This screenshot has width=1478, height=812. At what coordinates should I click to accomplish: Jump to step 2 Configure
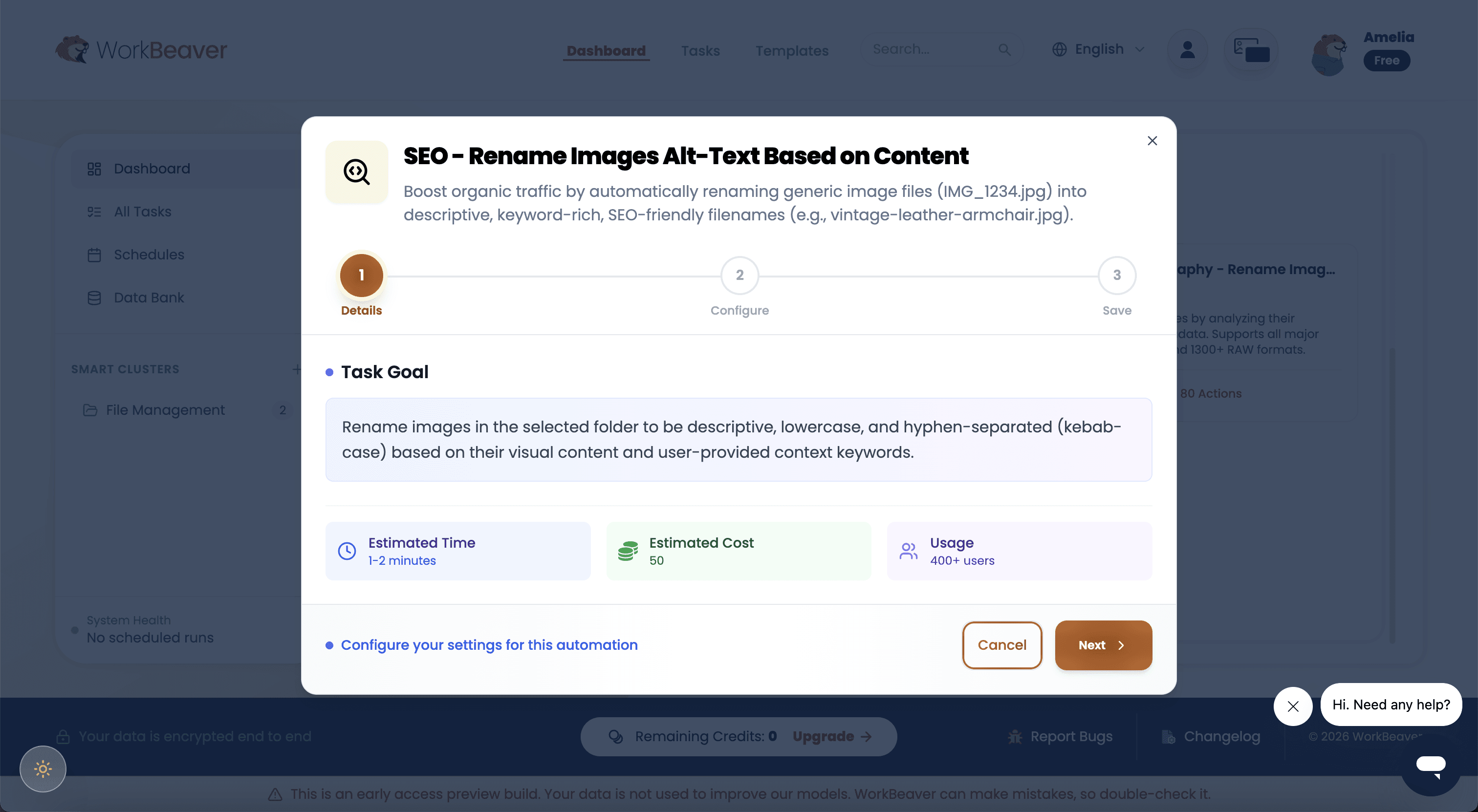[739, 275]
